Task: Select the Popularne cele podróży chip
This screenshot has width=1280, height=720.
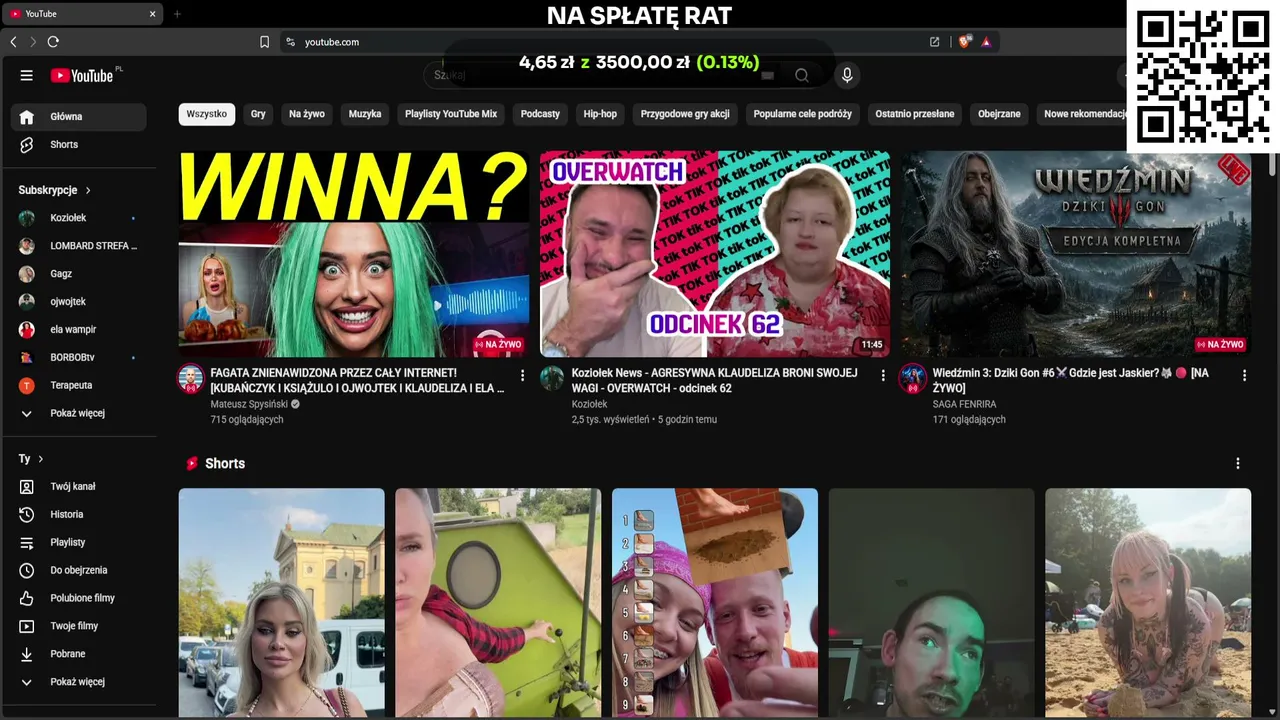Action: pyautogui.click(x=803, y=114)
